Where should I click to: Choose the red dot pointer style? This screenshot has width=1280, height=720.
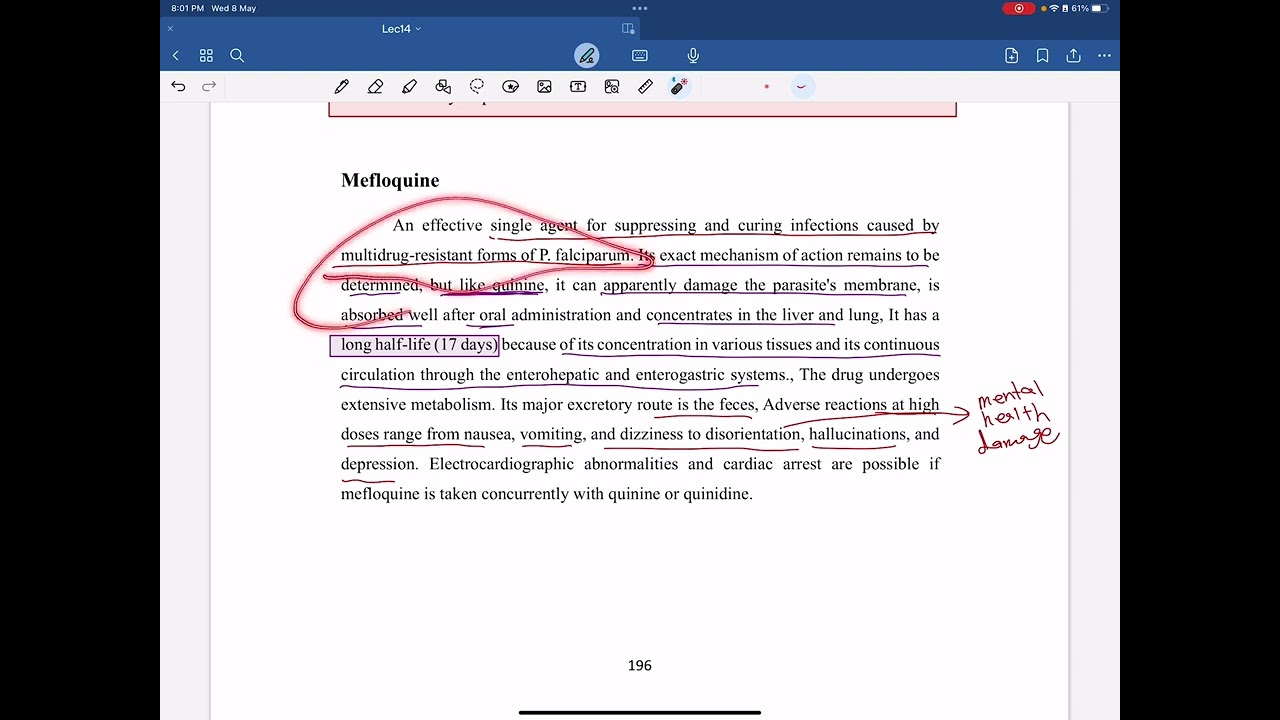tap(767, 87)
